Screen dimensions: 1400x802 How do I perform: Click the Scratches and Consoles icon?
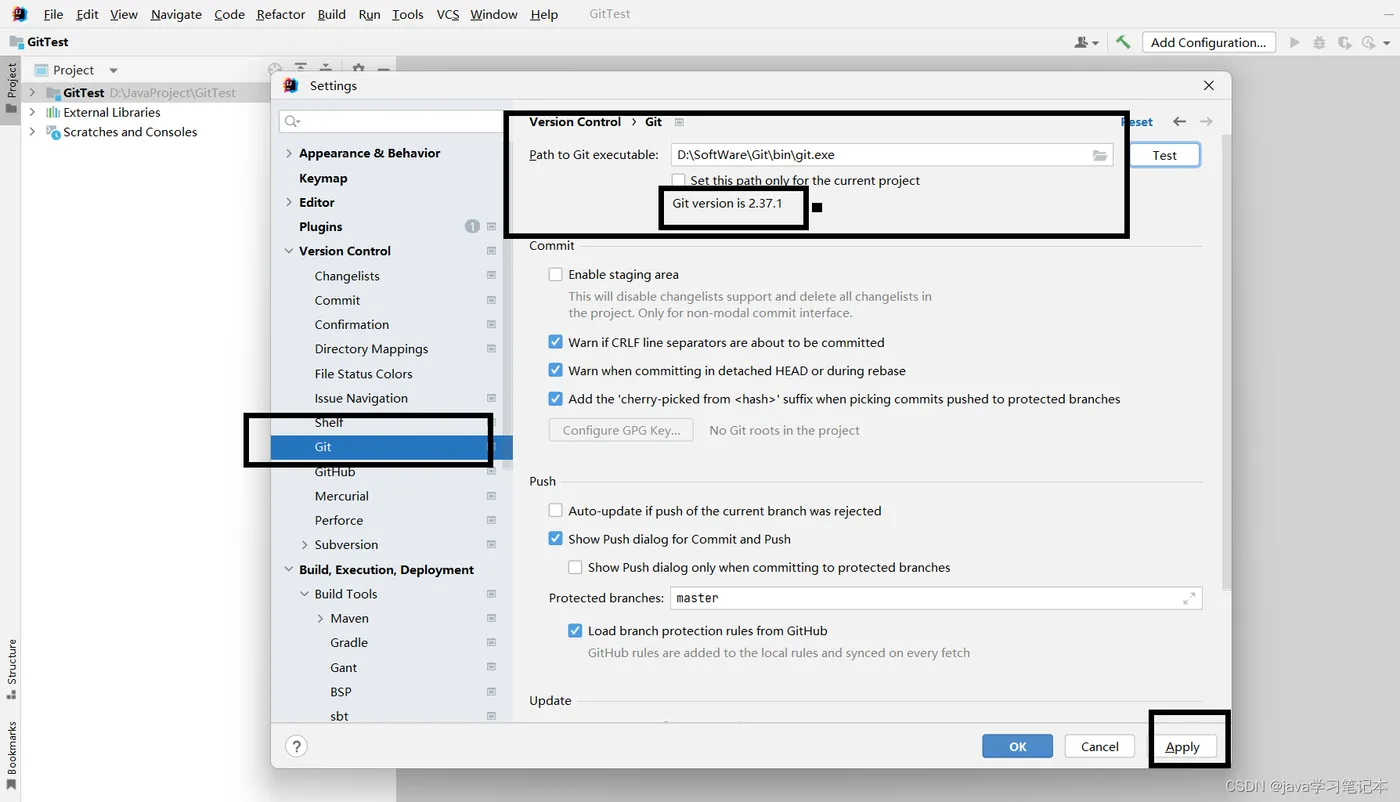(53, 132)
